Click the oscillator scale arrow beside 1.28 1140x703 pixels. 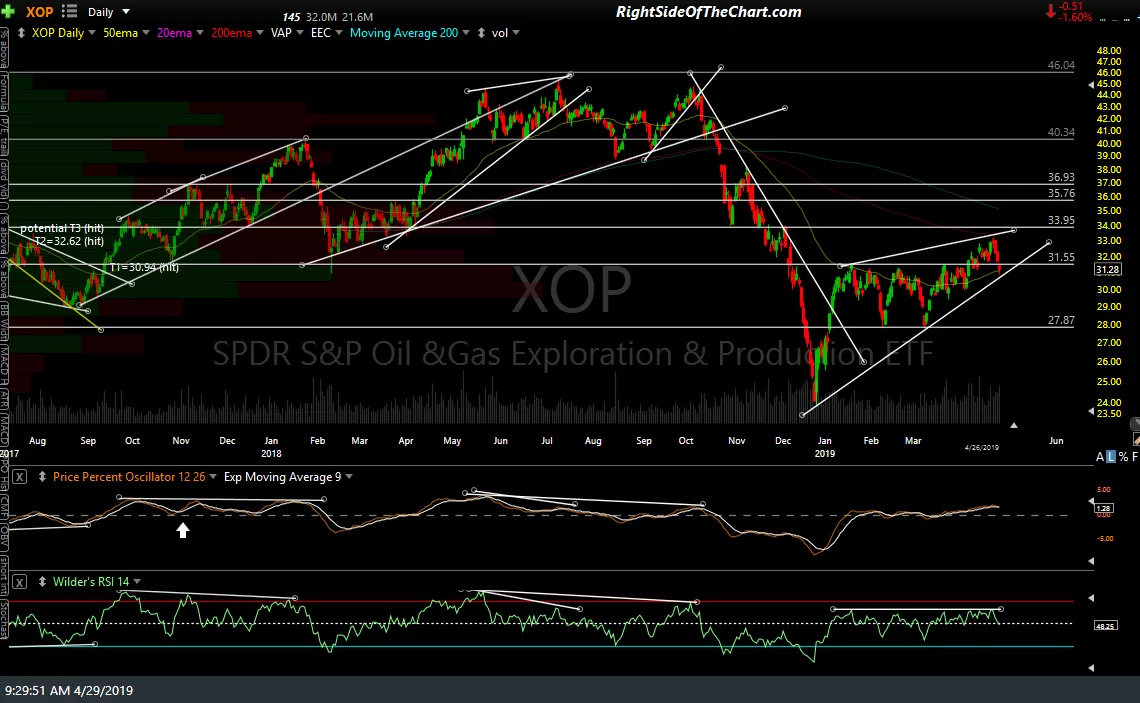(x=1091, y=501)
